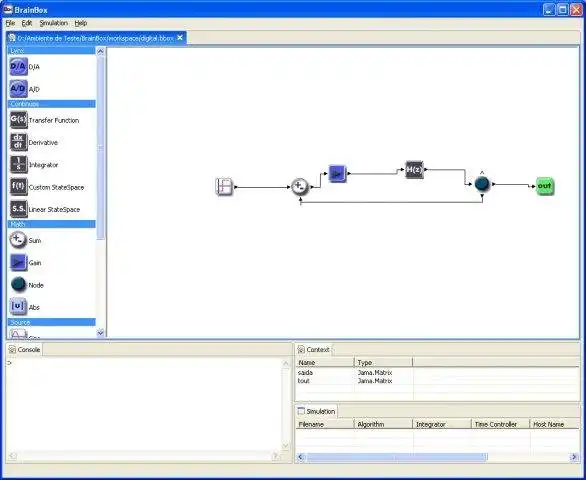Click the palette vertical scrollbar thumb
Screen dimensions: 586x480
(x=100, y=148)
